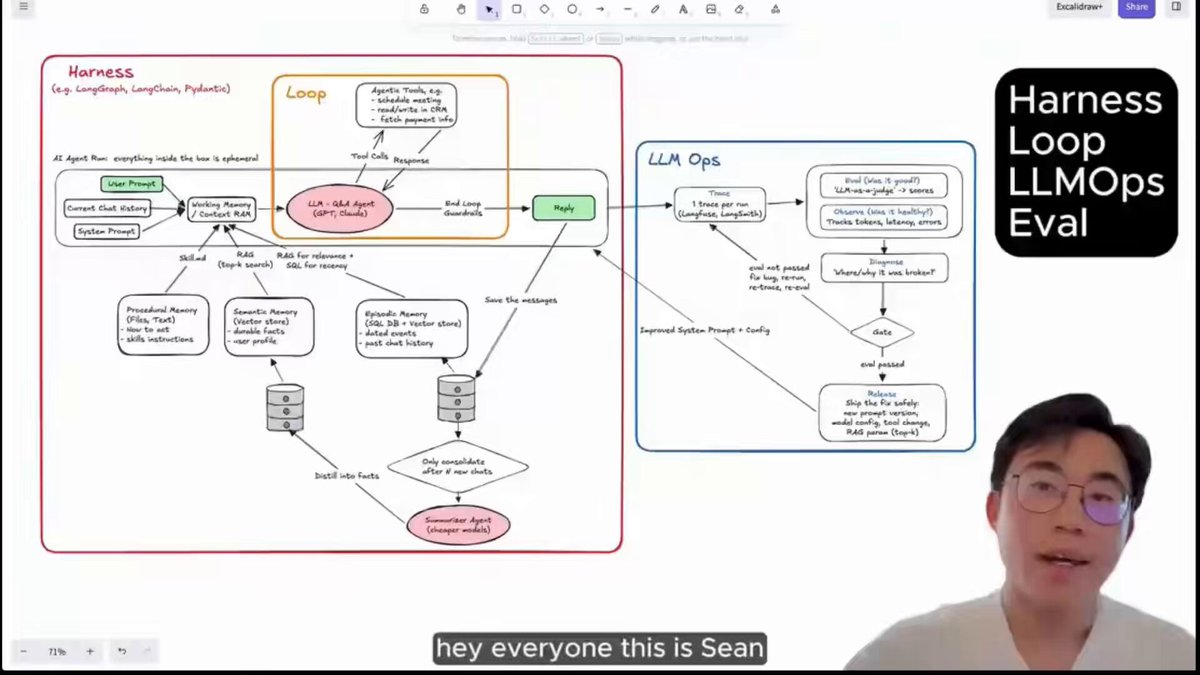This screenshot has height=675, width=1200.
Task: Select the Release ship the fix box
Action: click(882, 412)
